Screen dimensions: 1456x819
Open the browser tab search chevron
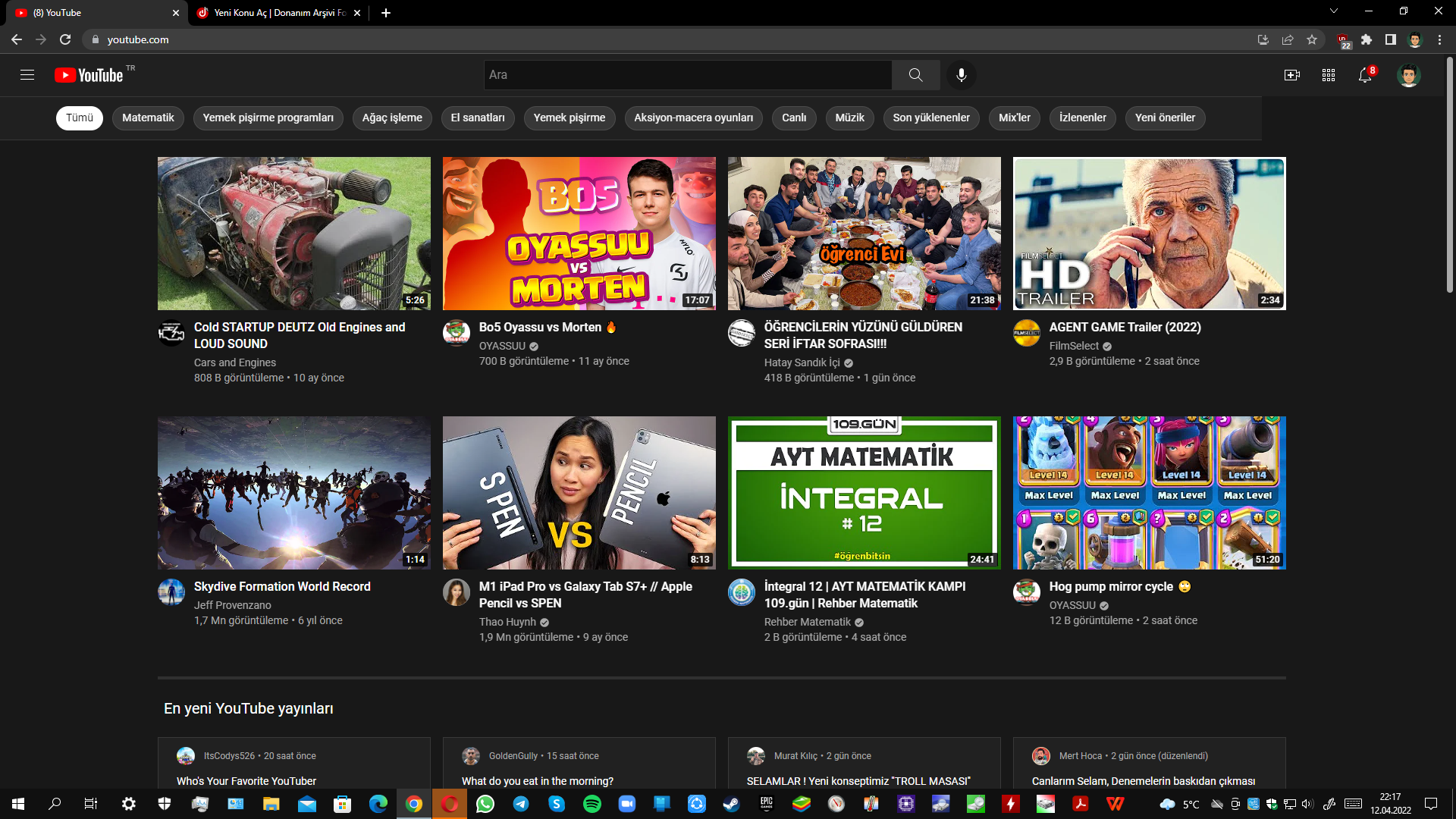tap(1334, 11)
